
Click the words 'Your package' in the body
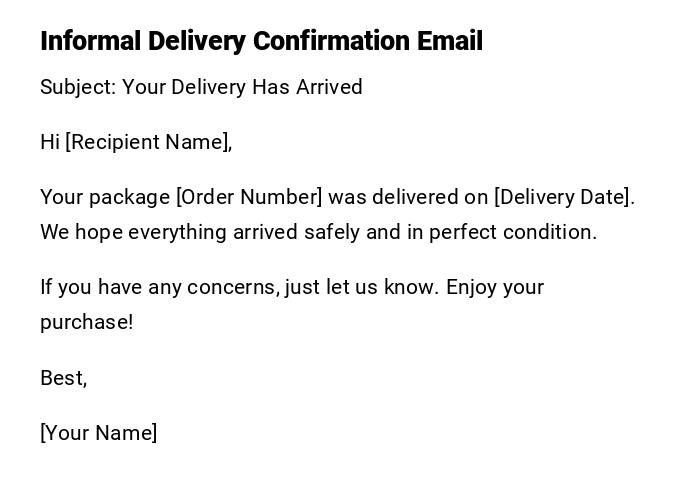tap(105, 197)
